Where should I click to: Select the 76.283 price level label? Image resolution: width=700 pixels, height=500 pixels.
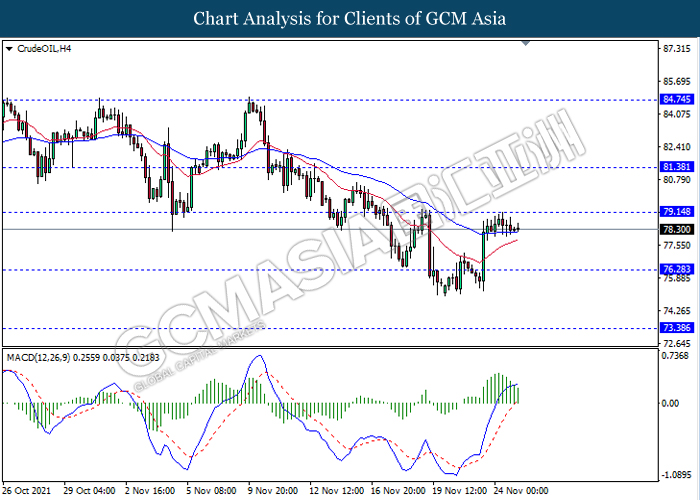tap(677, 269)
